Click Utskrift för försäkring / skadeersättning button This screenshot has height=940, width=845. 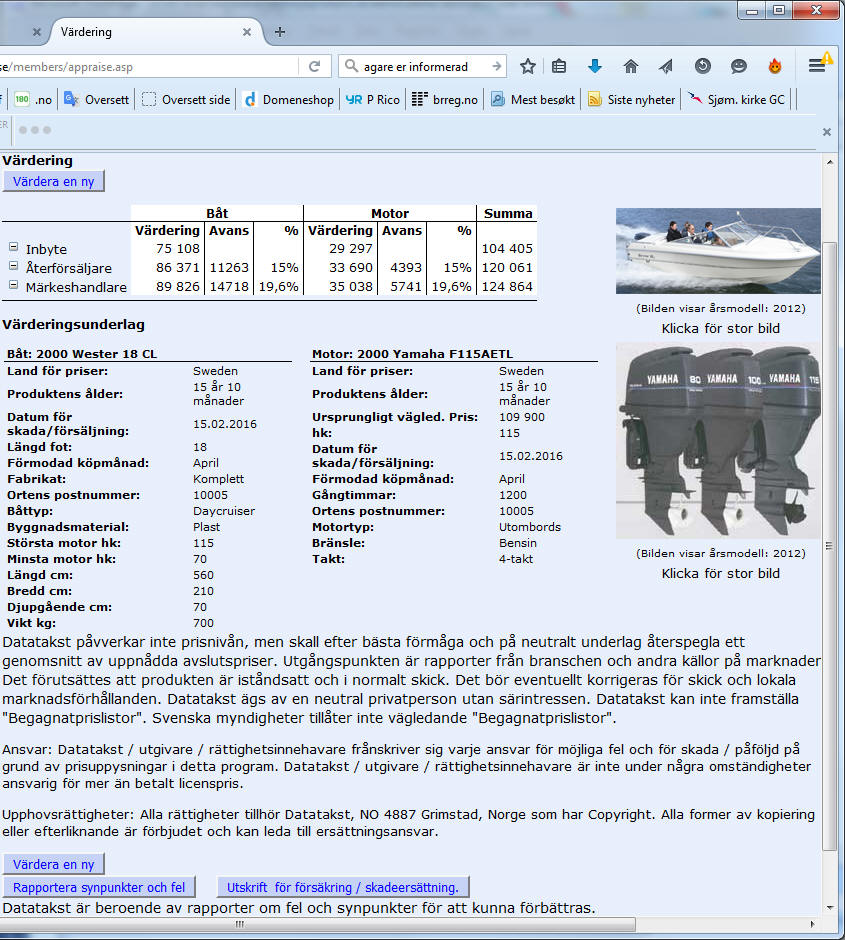point(343,887)
